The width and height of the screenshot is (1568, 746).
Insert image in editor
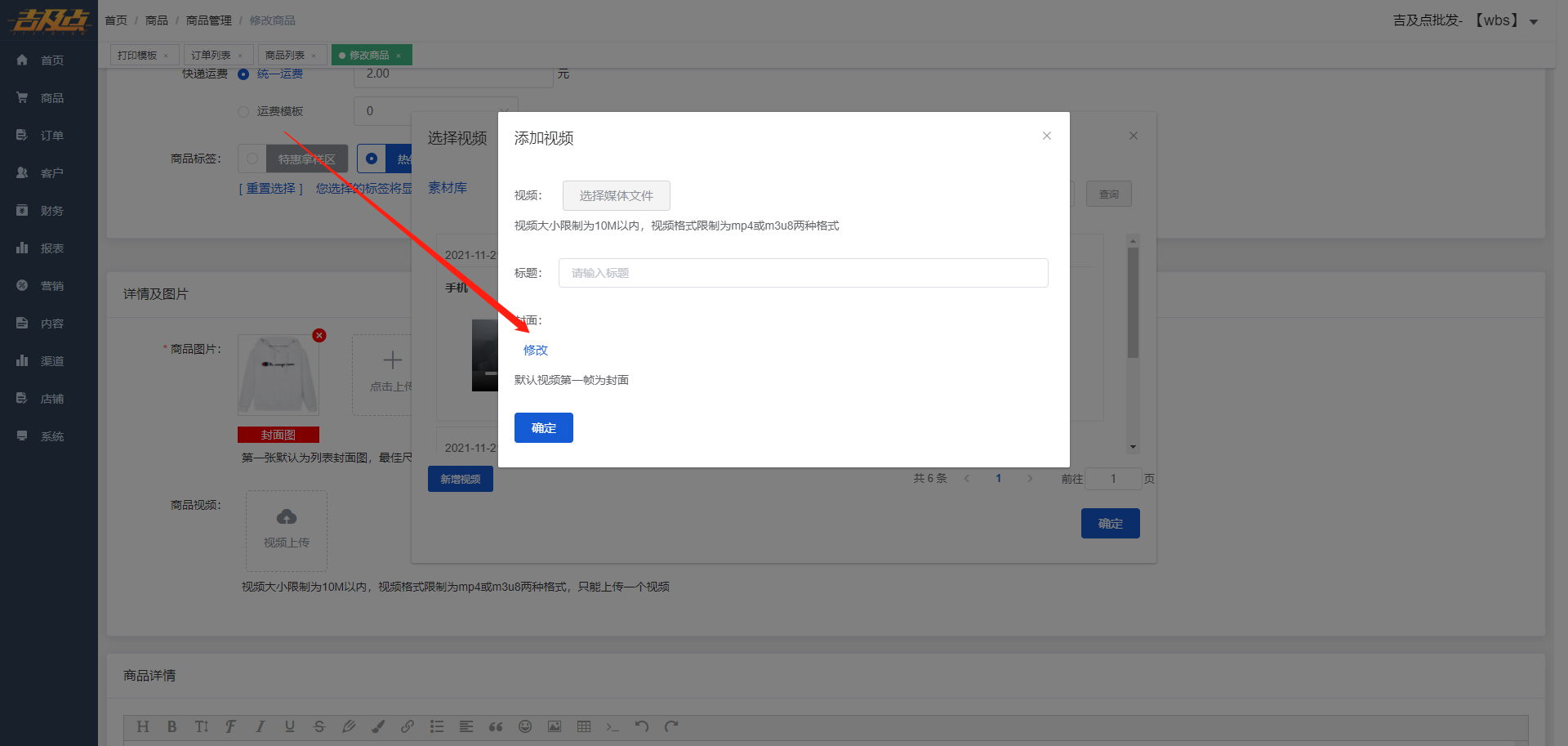coord(555,726)
